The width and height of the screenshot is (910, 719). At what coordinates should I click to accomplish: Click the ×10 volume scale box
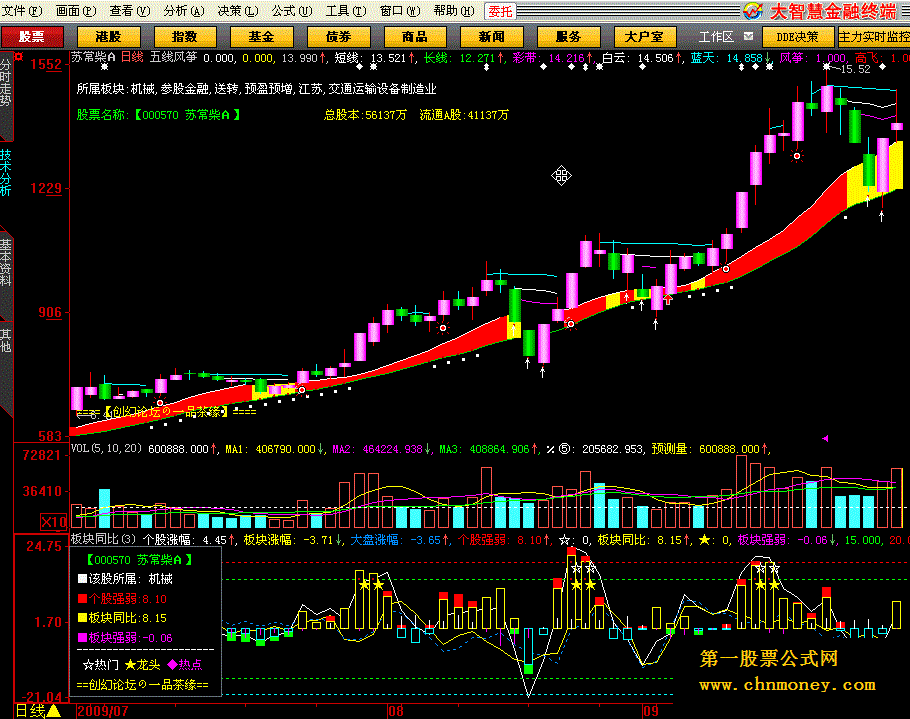(x=53, y=522)
